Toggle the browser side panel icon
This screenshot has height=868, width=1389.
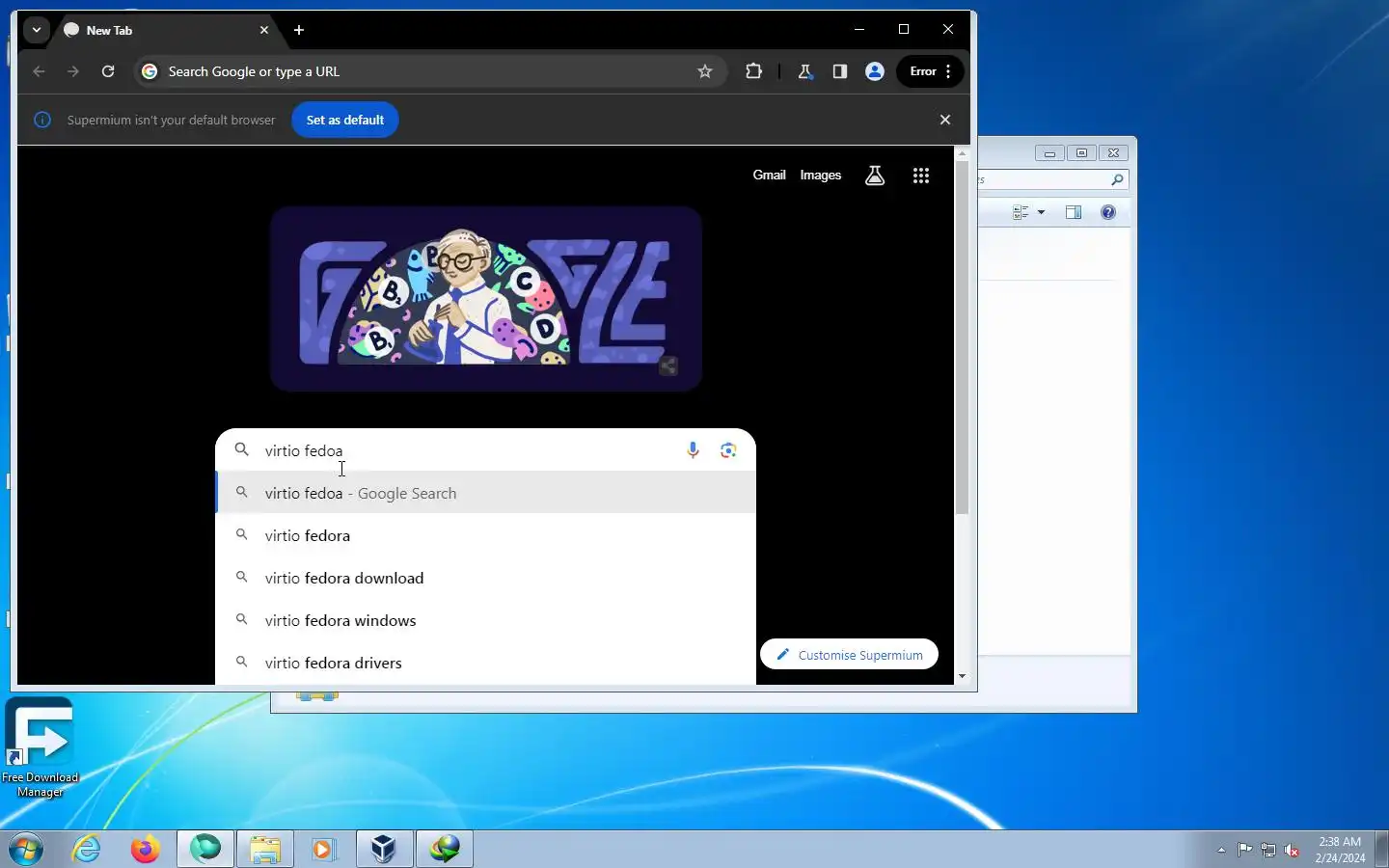(839, 71)
